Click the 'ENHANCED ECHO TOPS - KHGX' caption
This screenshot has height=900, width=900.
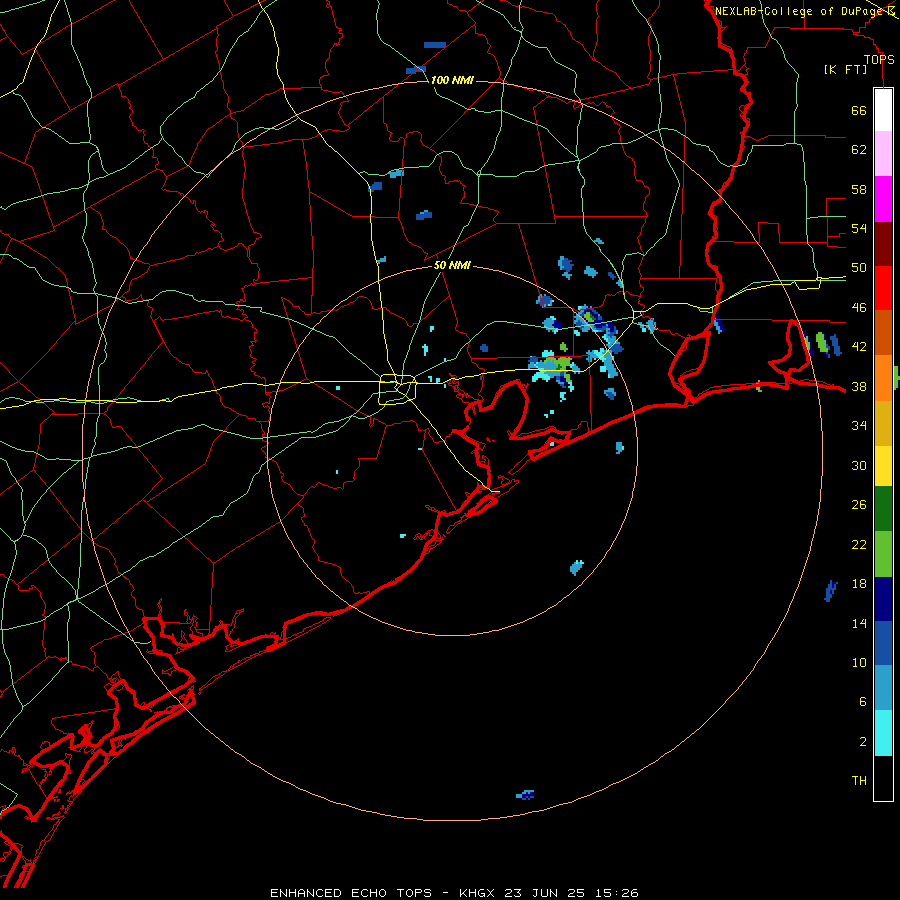pyautogui.click(x=382, y=893)
